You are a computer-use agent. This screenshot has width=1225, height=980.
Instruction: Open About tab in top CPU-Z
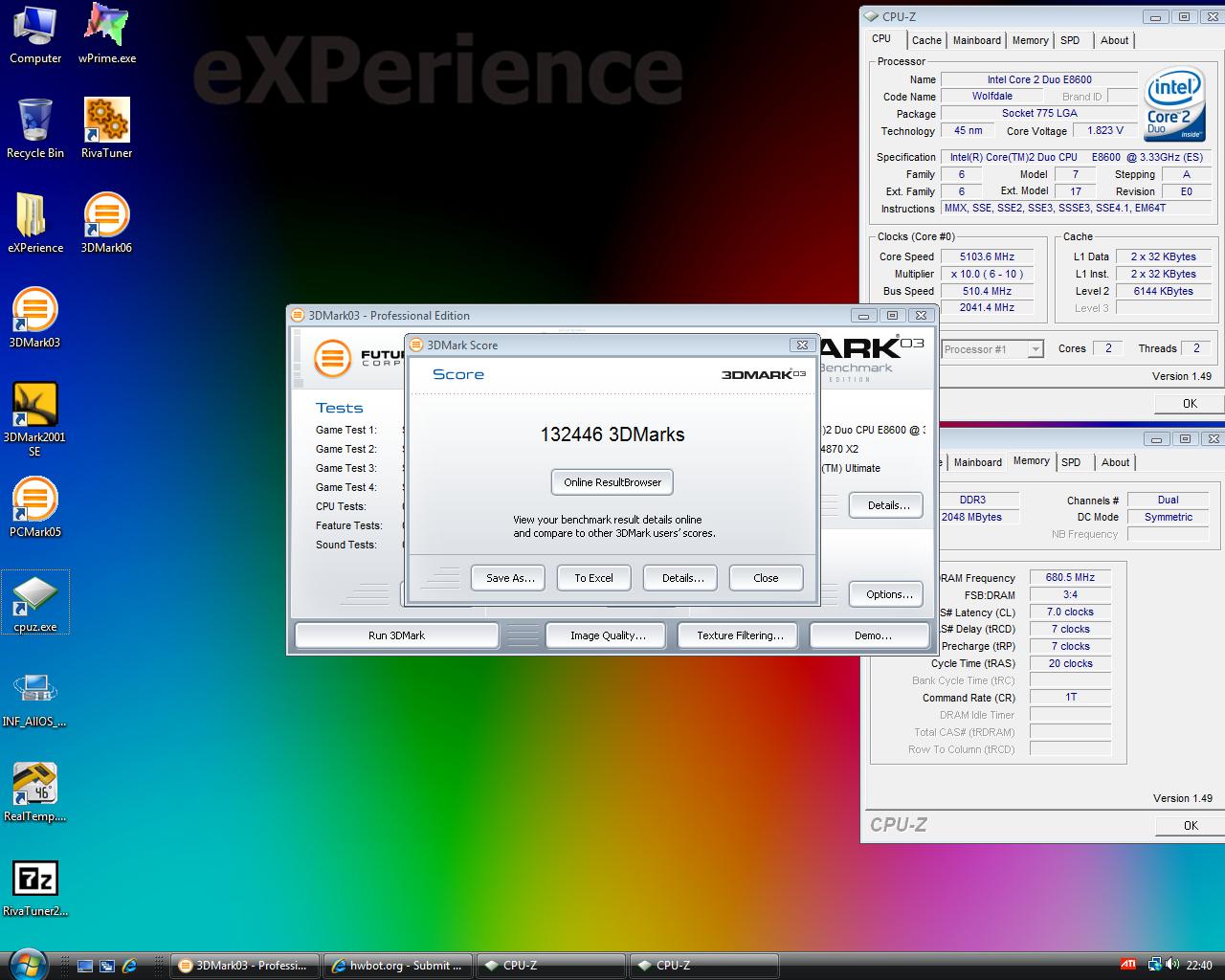click(x=1115, y=40)
